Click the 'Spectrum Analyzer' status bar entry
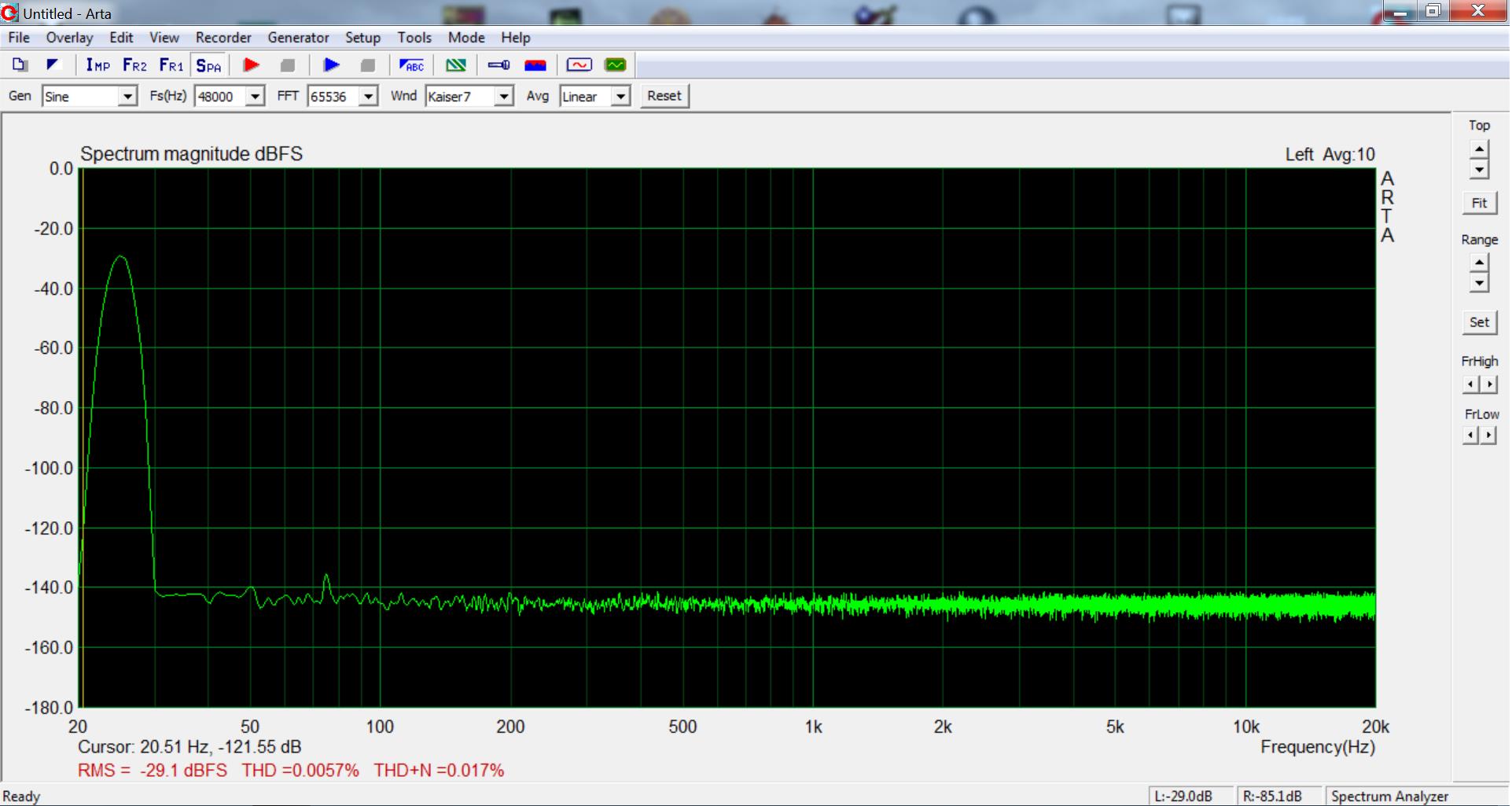The height and width of the screenshot is (806, 1512). (1389, 797)
